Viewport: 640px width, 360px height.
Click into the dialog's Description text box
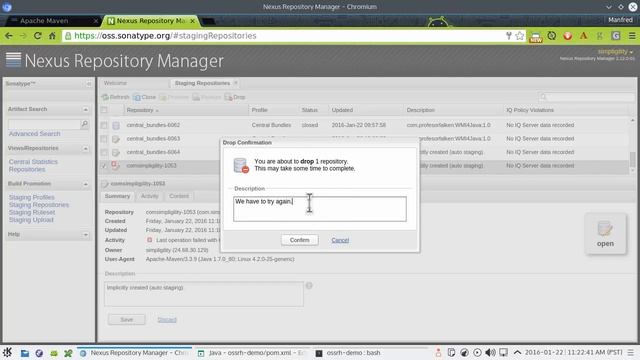pos(320,209)
